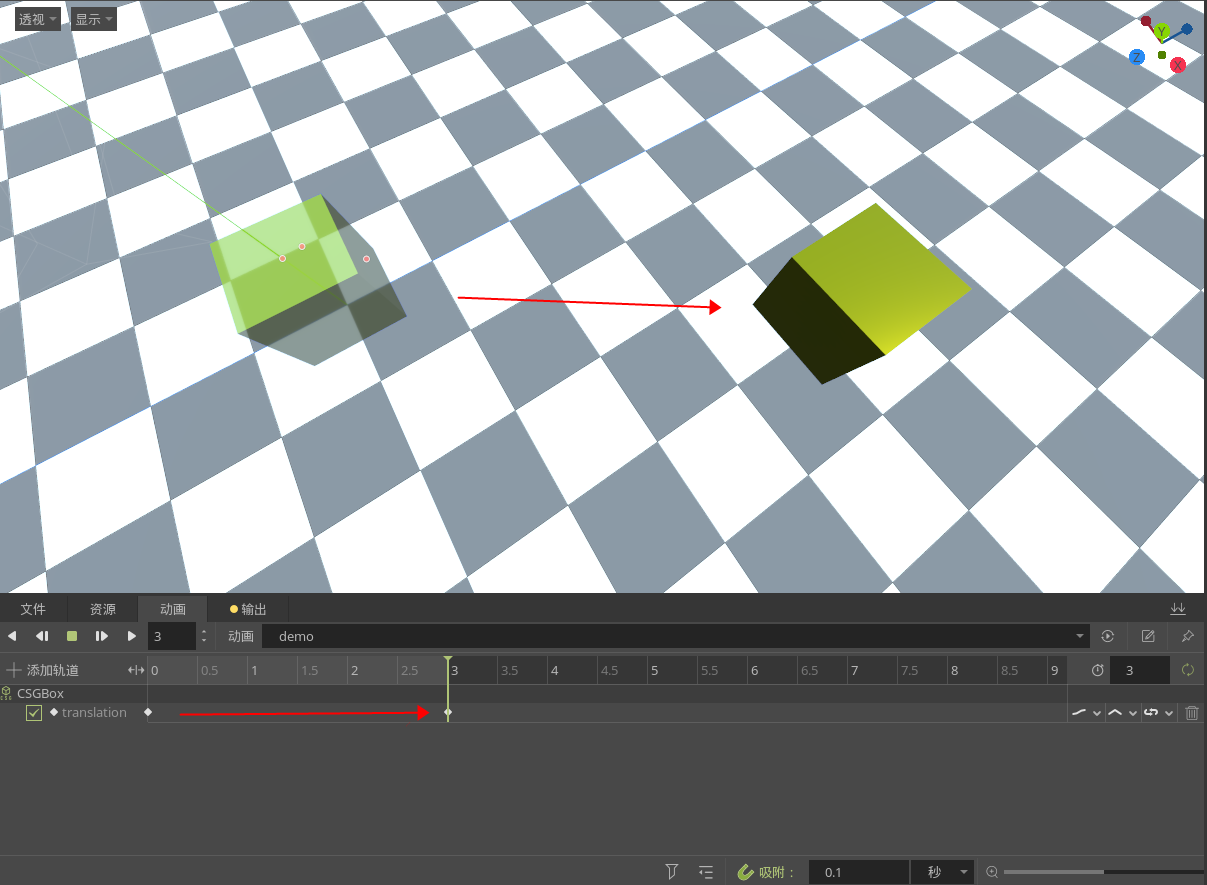This screenshot has height=885, width=1207.
Task: Switch to the 资源 tab
Action: click(x=103, y=609)
